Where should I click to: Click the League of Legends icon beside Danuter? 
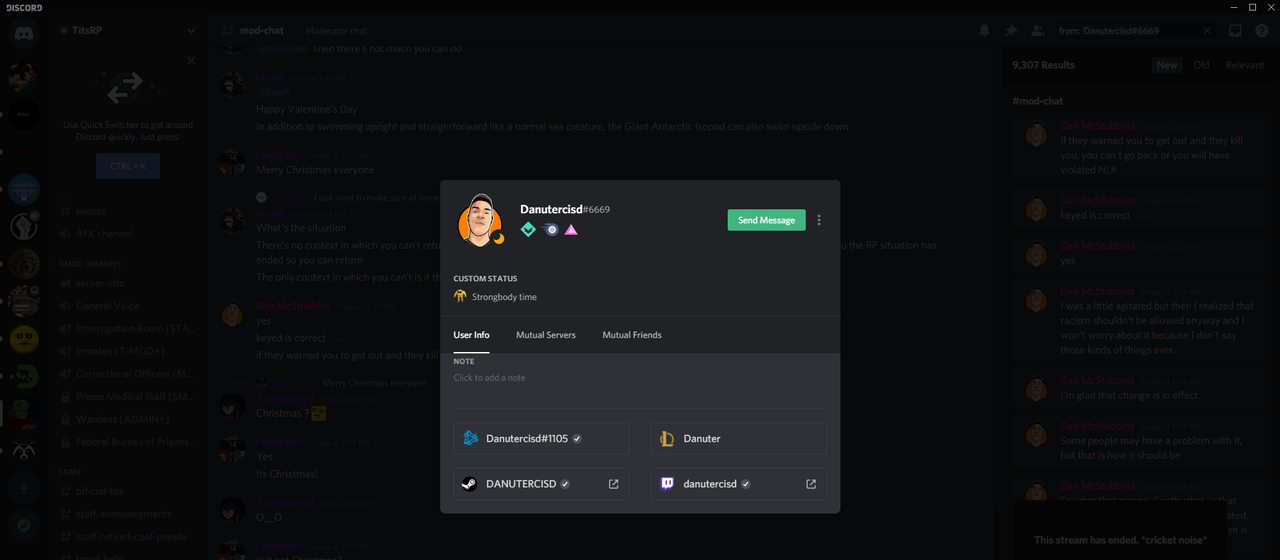point(668,438)
